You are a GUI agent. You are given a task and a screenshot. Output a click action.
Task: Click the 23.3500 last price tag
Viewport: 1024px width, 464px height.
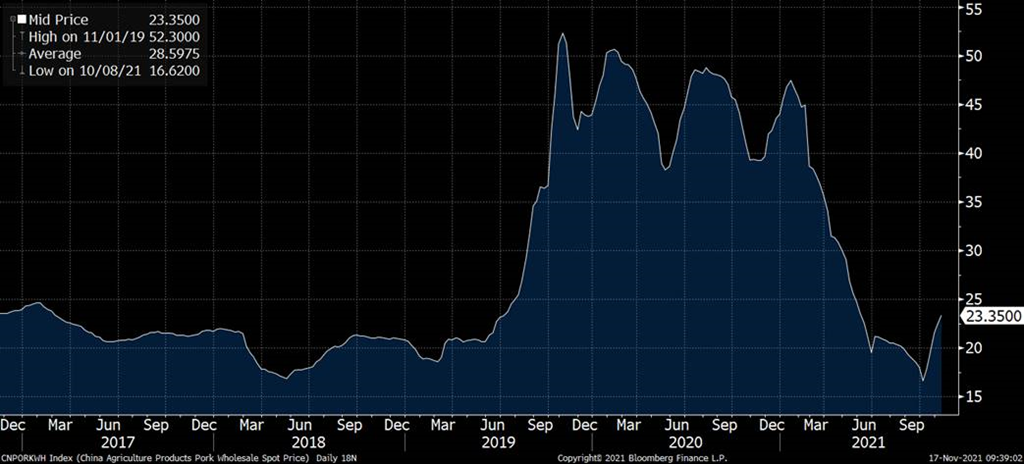[x=991, y=316]
